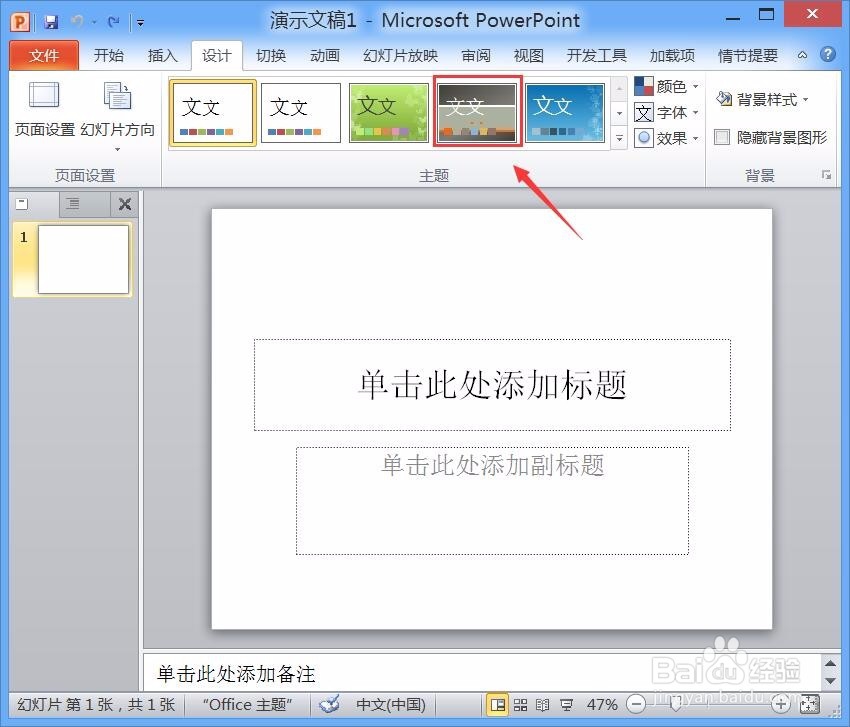
Task: Start Slide Show view icon
Action: pyautogui.click(x=566, y=705)
